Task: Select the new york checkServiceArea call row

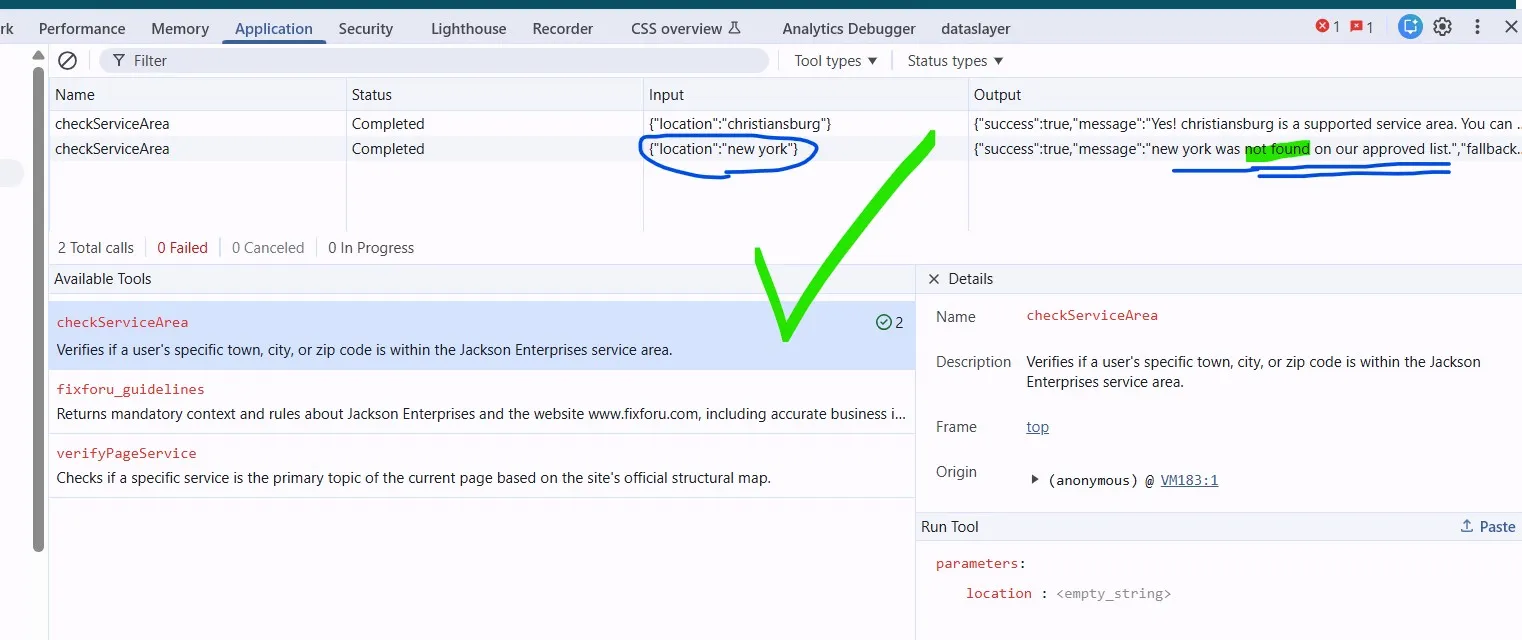Action: pos(785,149)
